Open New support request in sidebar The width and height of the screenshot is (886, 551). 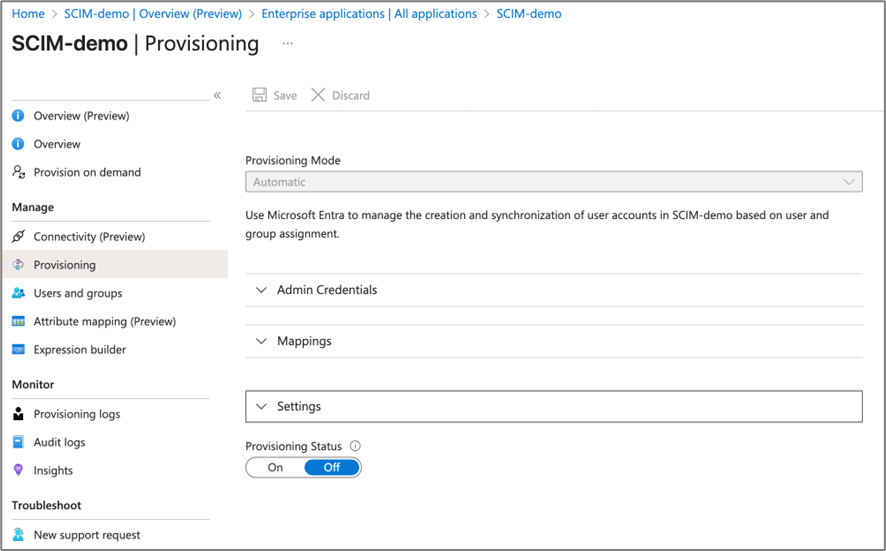click(87, 535)
